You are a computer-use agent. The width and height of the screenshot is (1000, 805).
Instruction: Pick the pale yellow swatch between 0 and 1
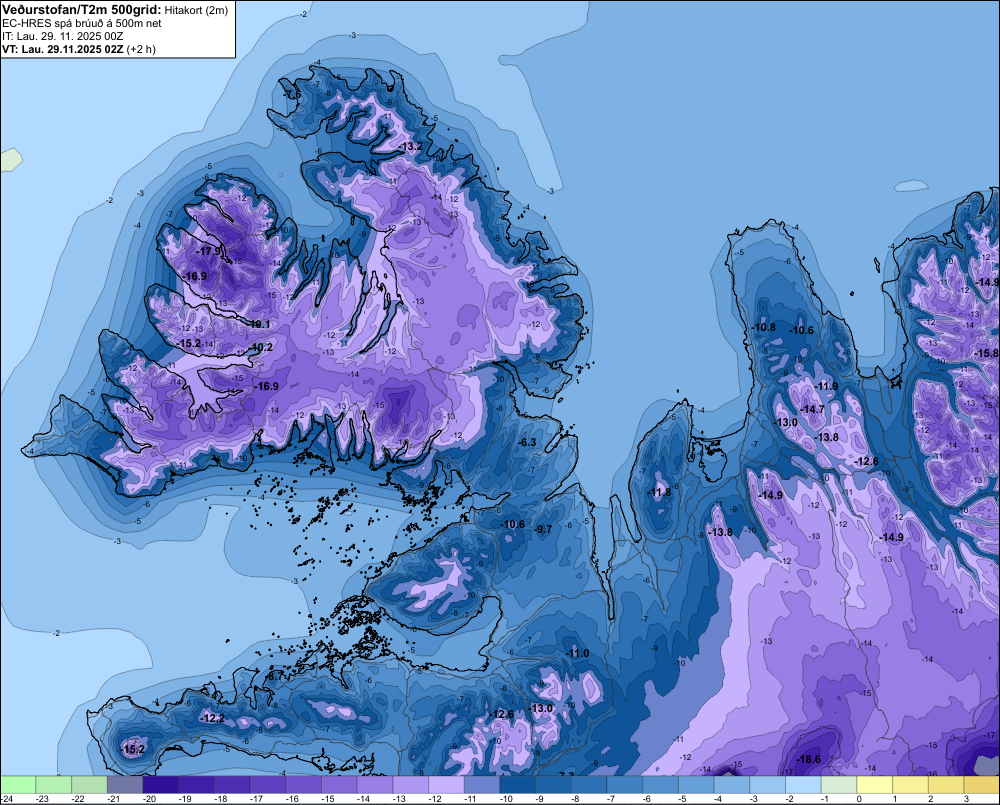[x=874, y=784]
